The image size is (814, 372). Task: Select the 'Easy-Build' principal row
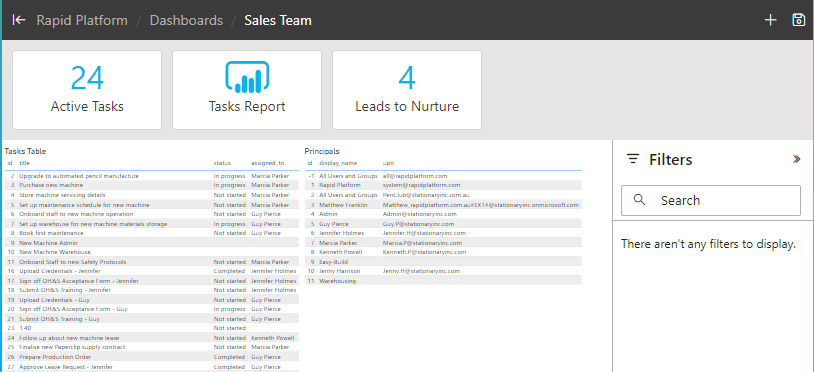443,262
